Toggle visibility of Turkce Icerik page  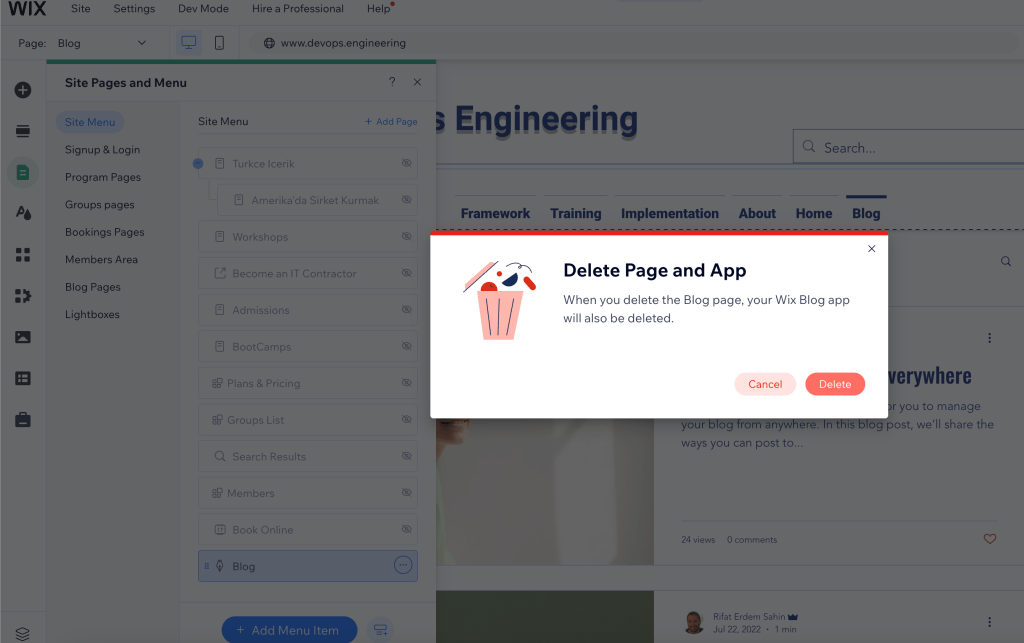[406, 163]
